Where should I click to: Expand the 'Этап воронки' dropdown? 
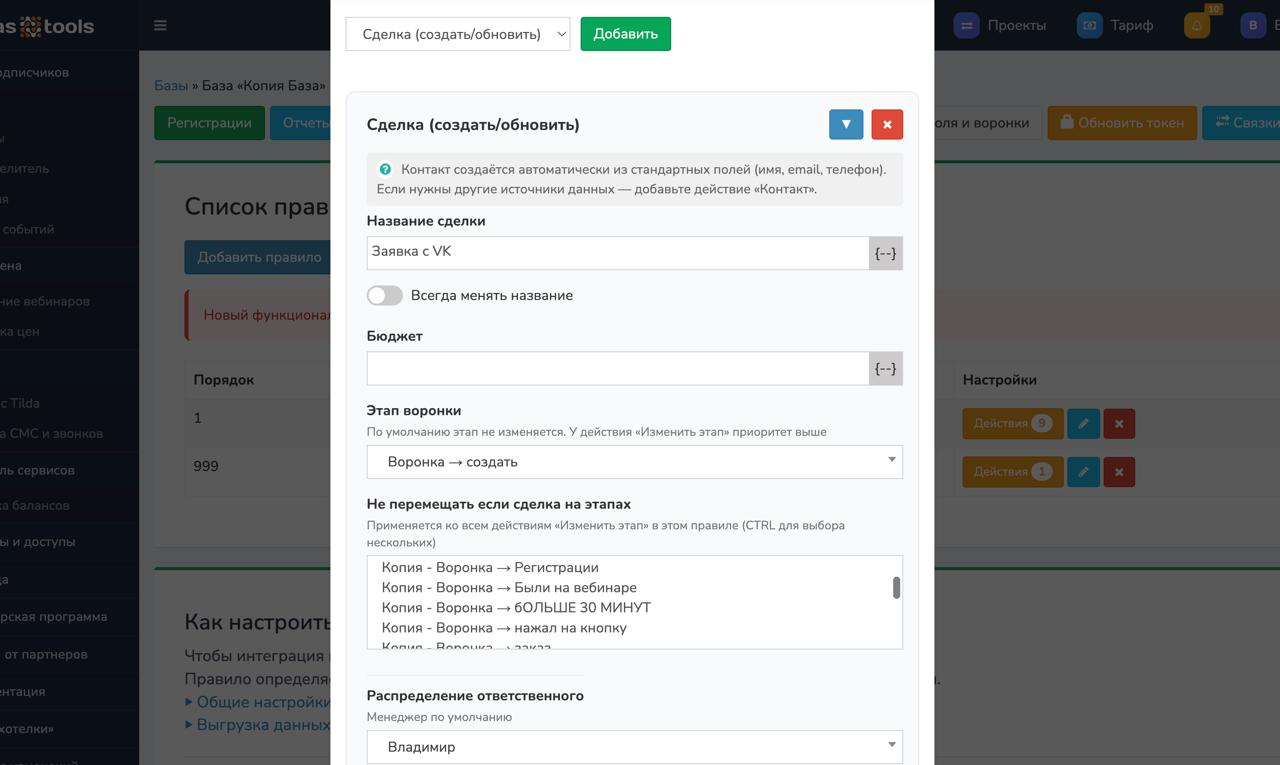(x=634, y=462)
